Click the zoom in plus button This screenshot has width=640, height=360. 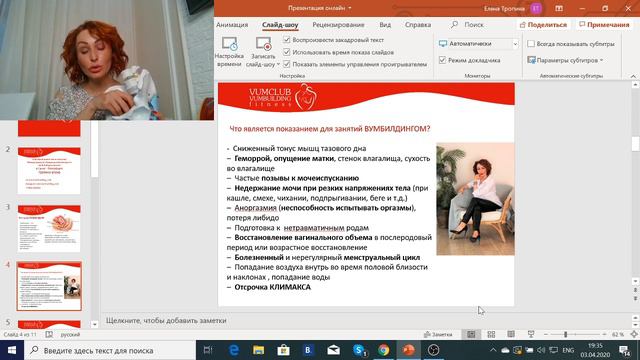pos(604,334)
